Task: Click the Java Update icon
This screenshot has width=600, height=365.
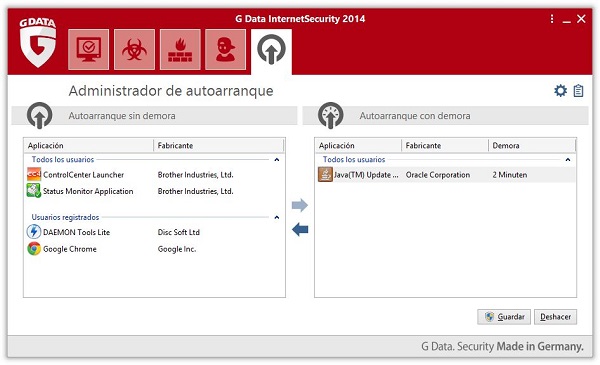Action: tap(325, 174)
